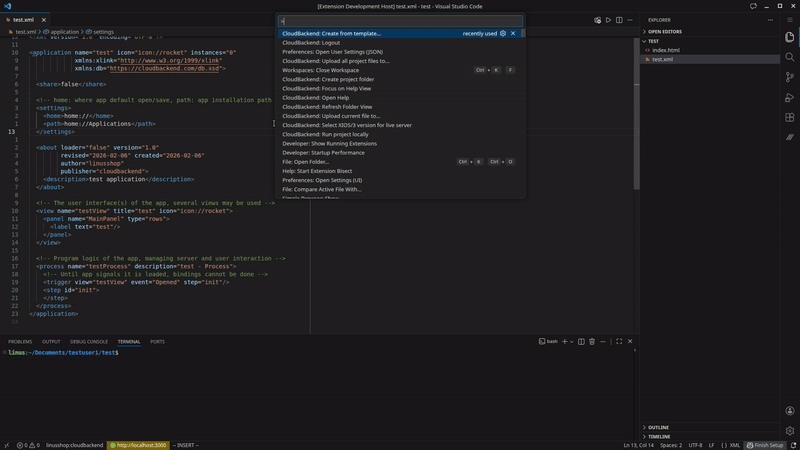
Task: Open editor more actions ellipsis
Action: coord(630,20)
